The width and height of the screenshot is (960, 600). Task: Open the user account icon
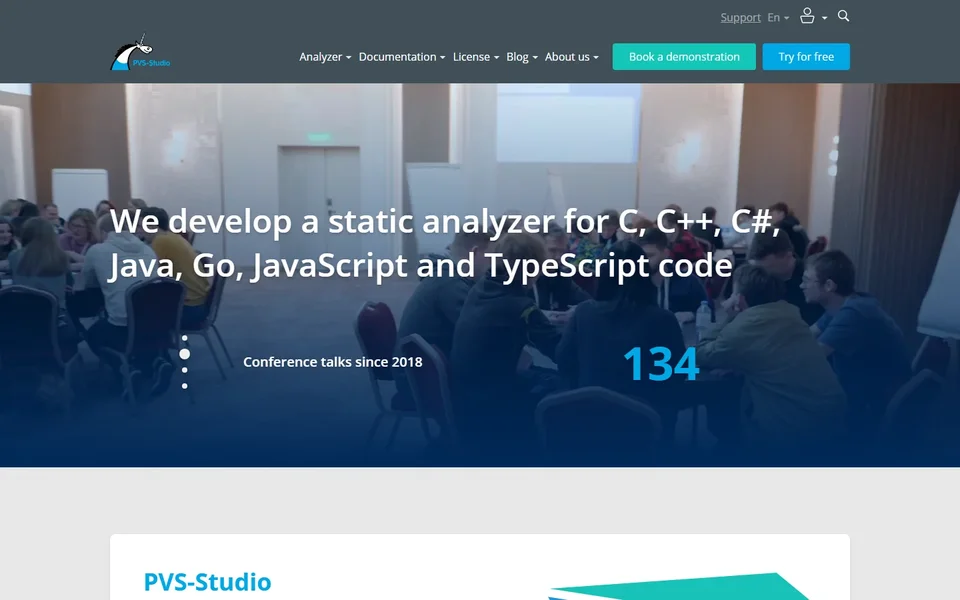807,16
